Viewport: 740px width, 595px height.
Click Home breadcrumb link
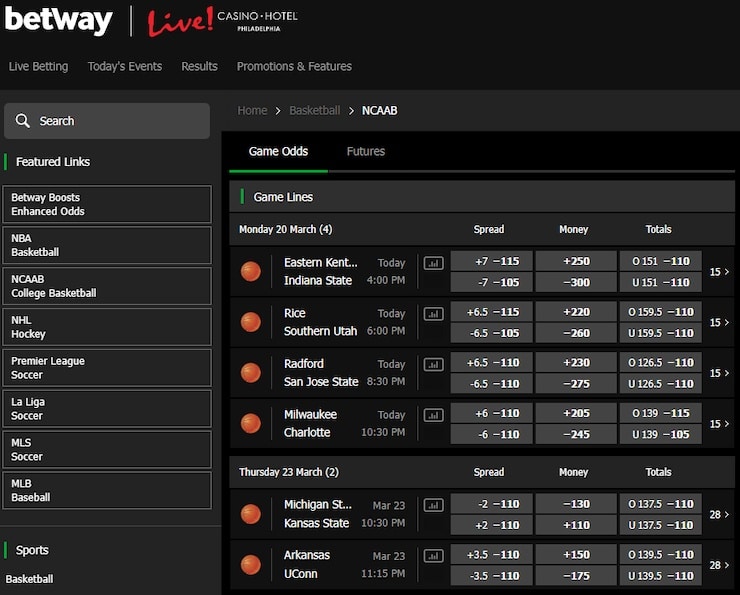pos(252,110)
